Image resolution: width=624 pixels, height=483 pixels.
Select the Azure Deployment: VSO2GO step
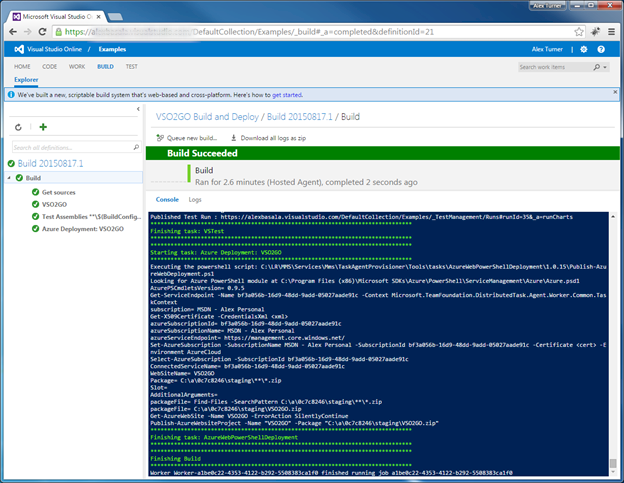click(83, 229)
